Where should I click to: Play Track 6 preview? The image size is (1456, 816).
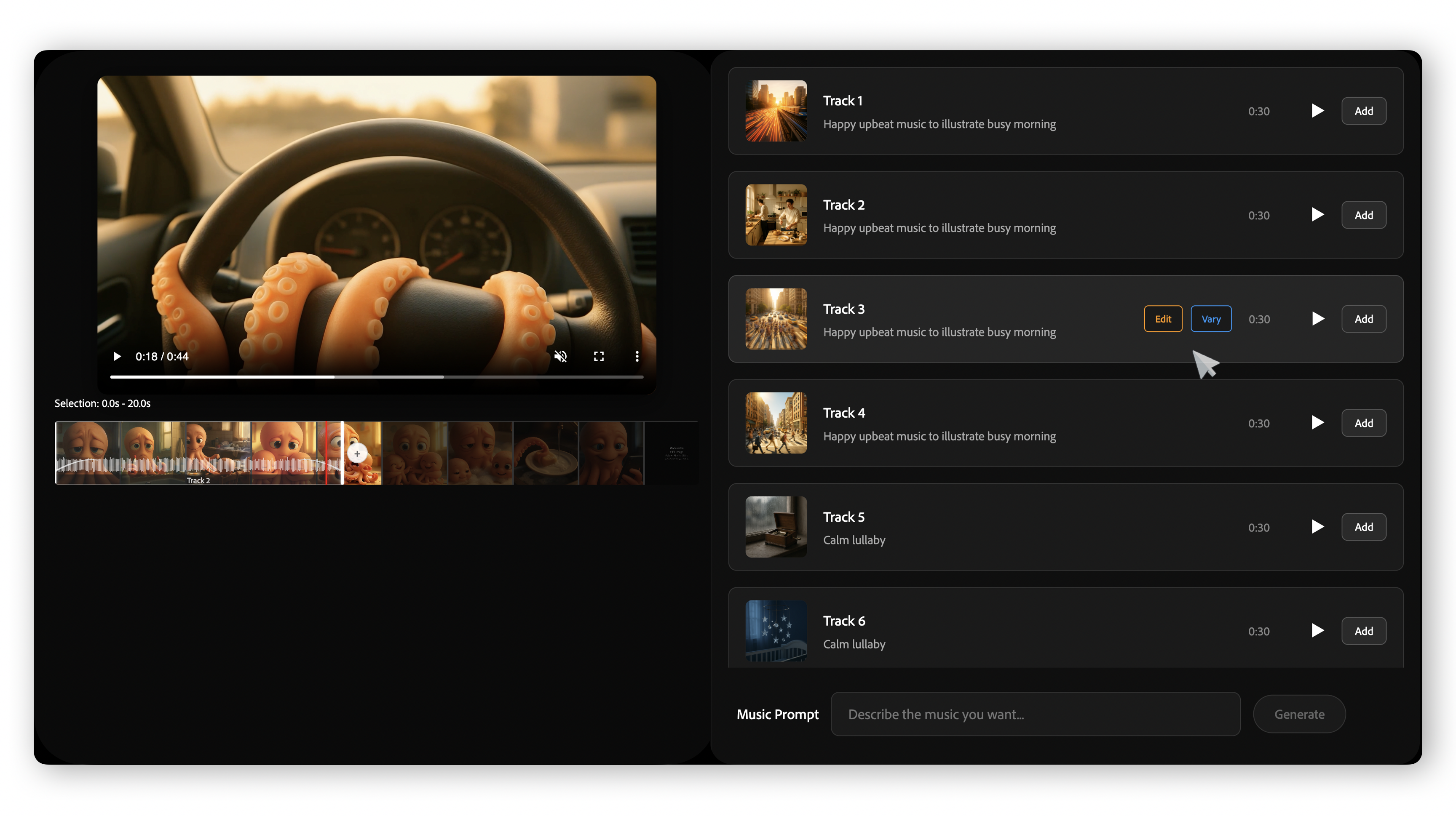1317,631
